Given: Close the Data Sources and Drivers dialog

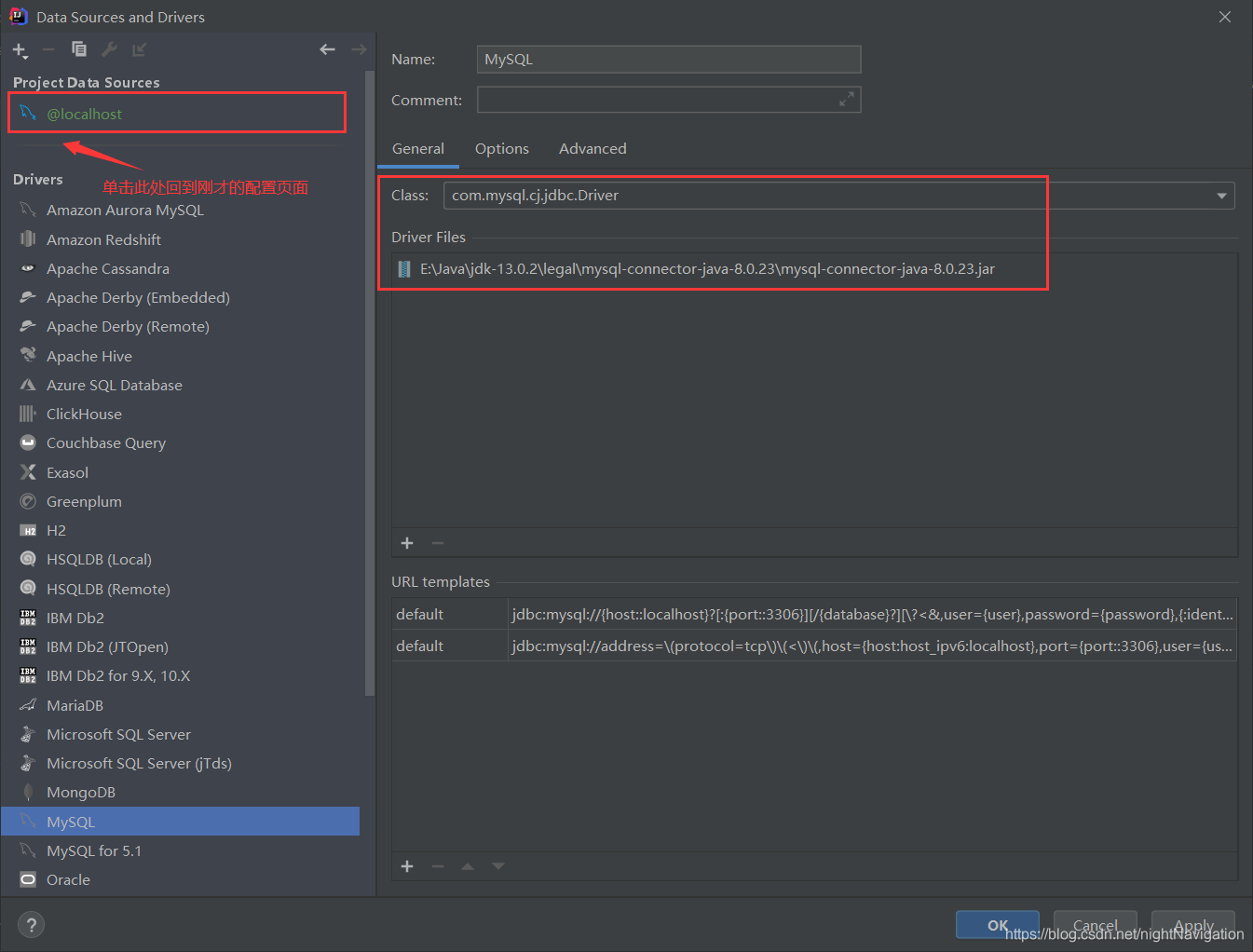Looking at the screenshot, I should [x=1225, y=17].
